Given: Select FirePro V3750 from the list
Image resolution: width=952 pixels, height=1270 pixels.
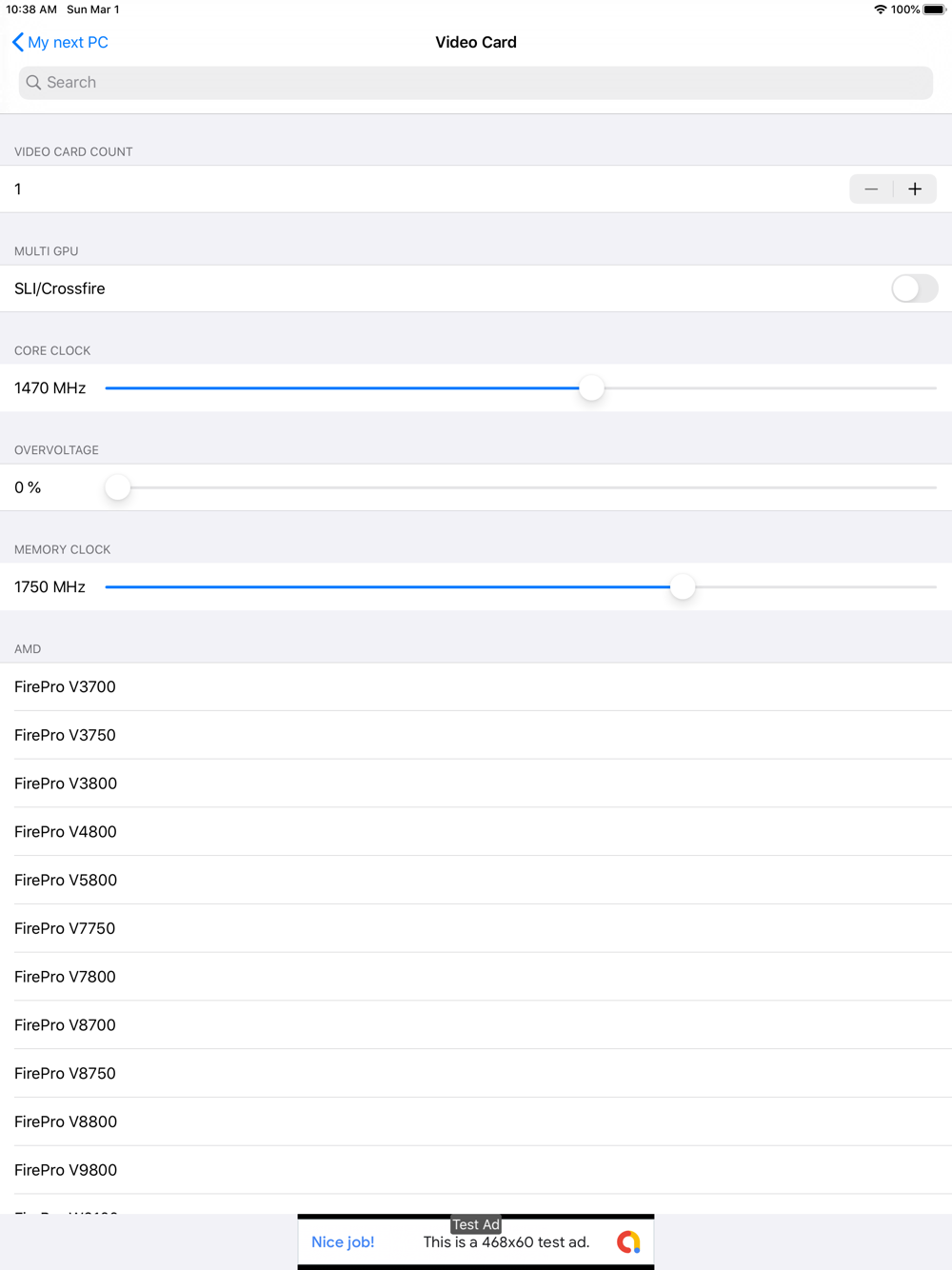Looking at the screenshot, I should click(476, 735).
